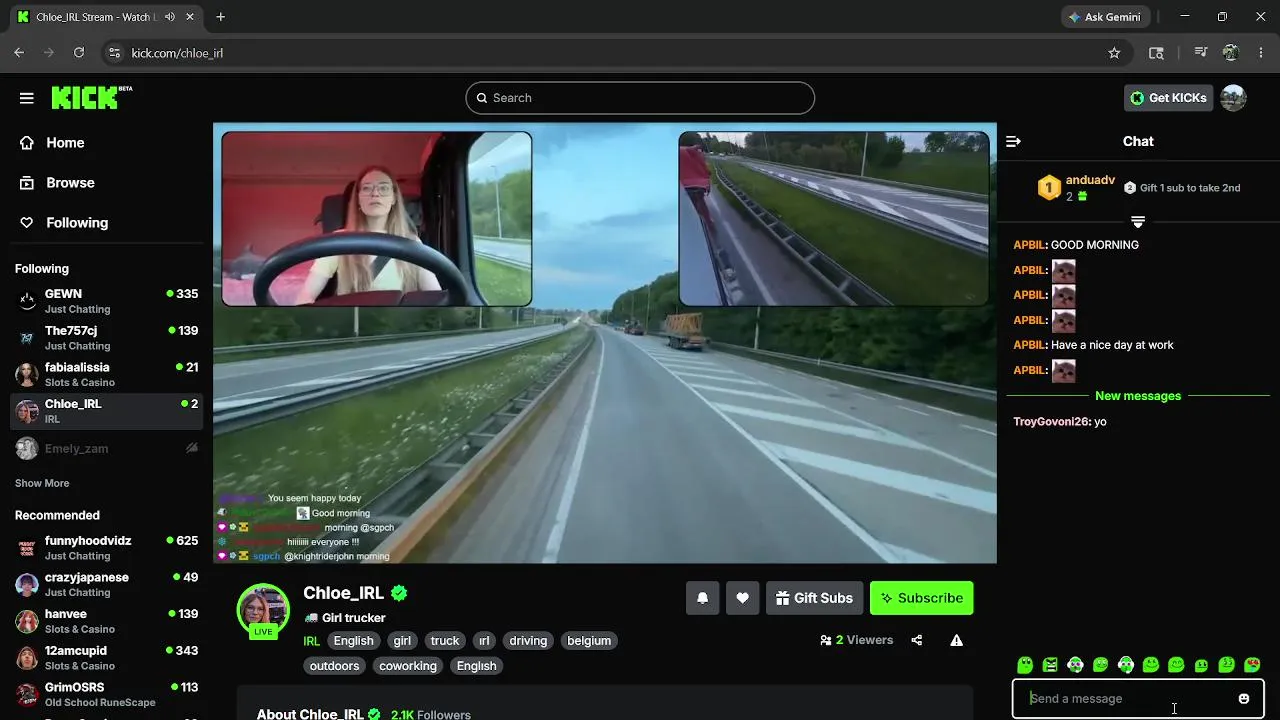This screenshot has width=1280, height=720.
Task: Open Chrome menu three dots
Action: 1260,53
